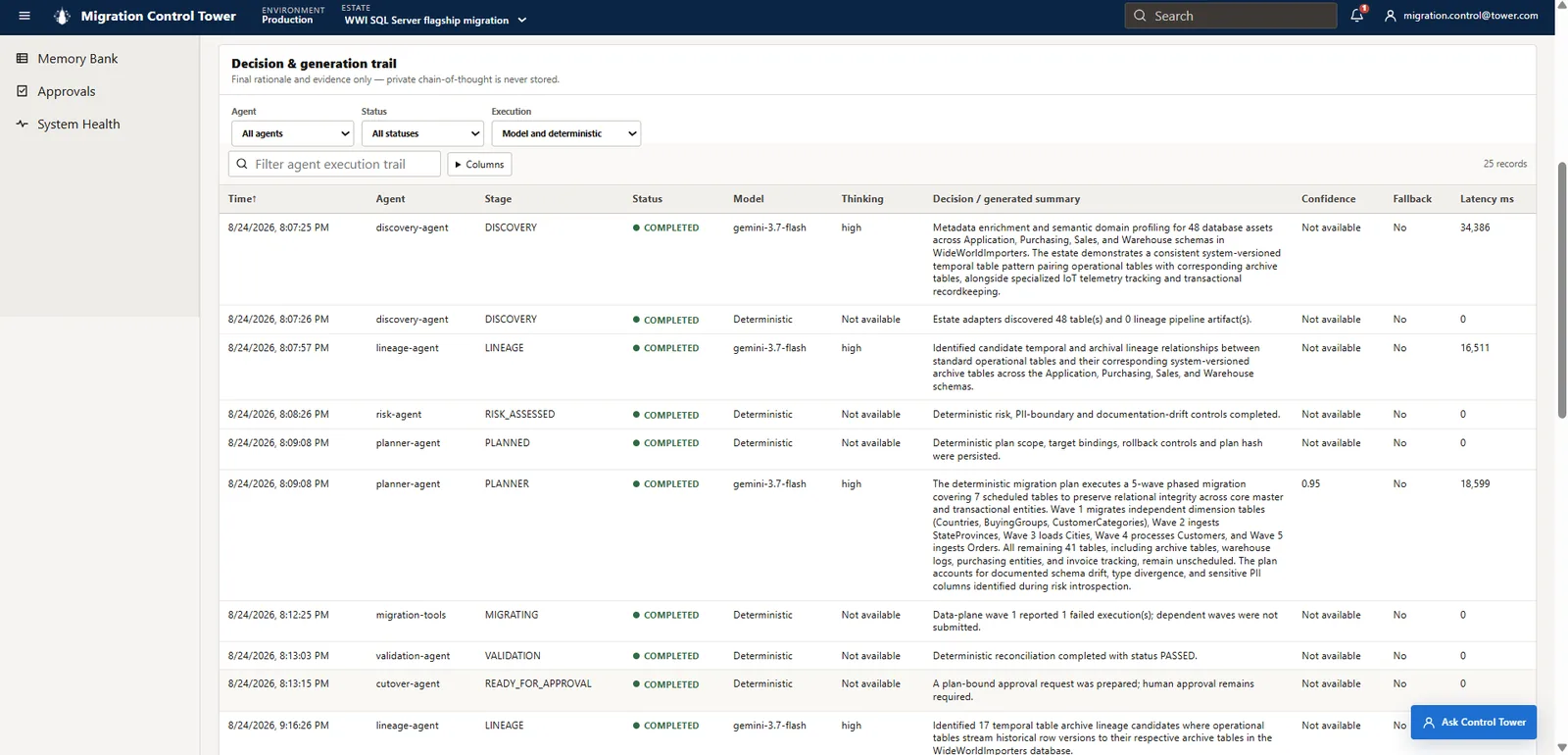This screenshot has height=755, width=1568.
Task: Click the risk-agent cell
Action: tap(399, 415)
